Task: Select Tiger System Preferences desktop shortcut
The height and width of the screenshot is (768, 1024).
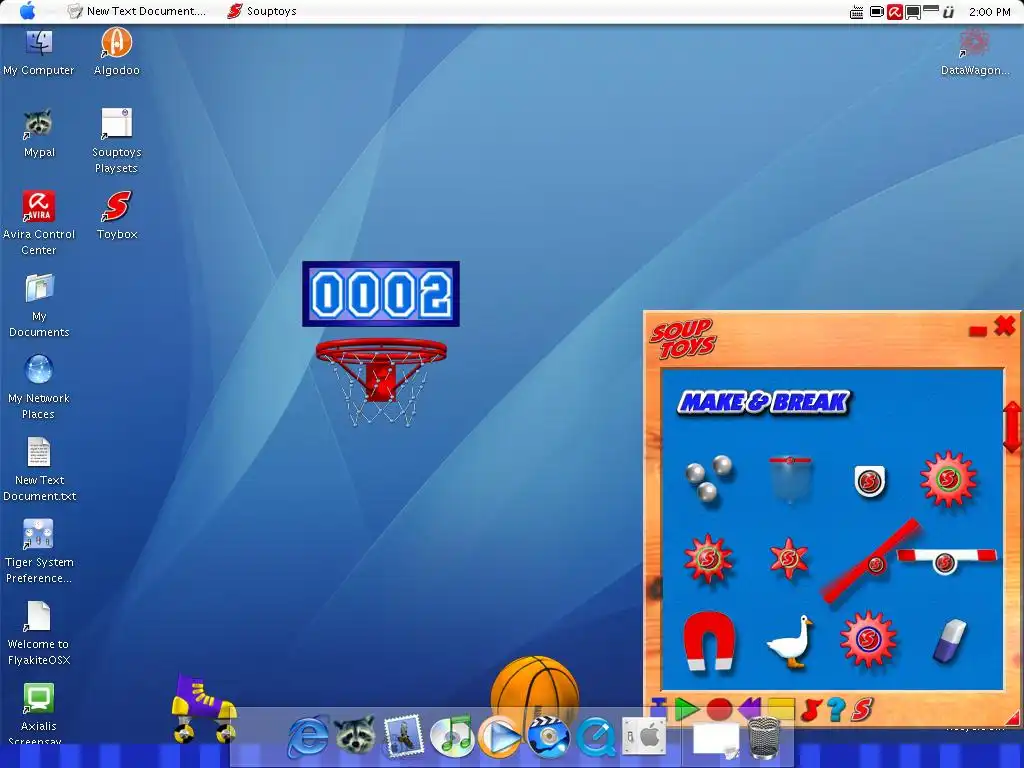Action: (x=39, y=551)
